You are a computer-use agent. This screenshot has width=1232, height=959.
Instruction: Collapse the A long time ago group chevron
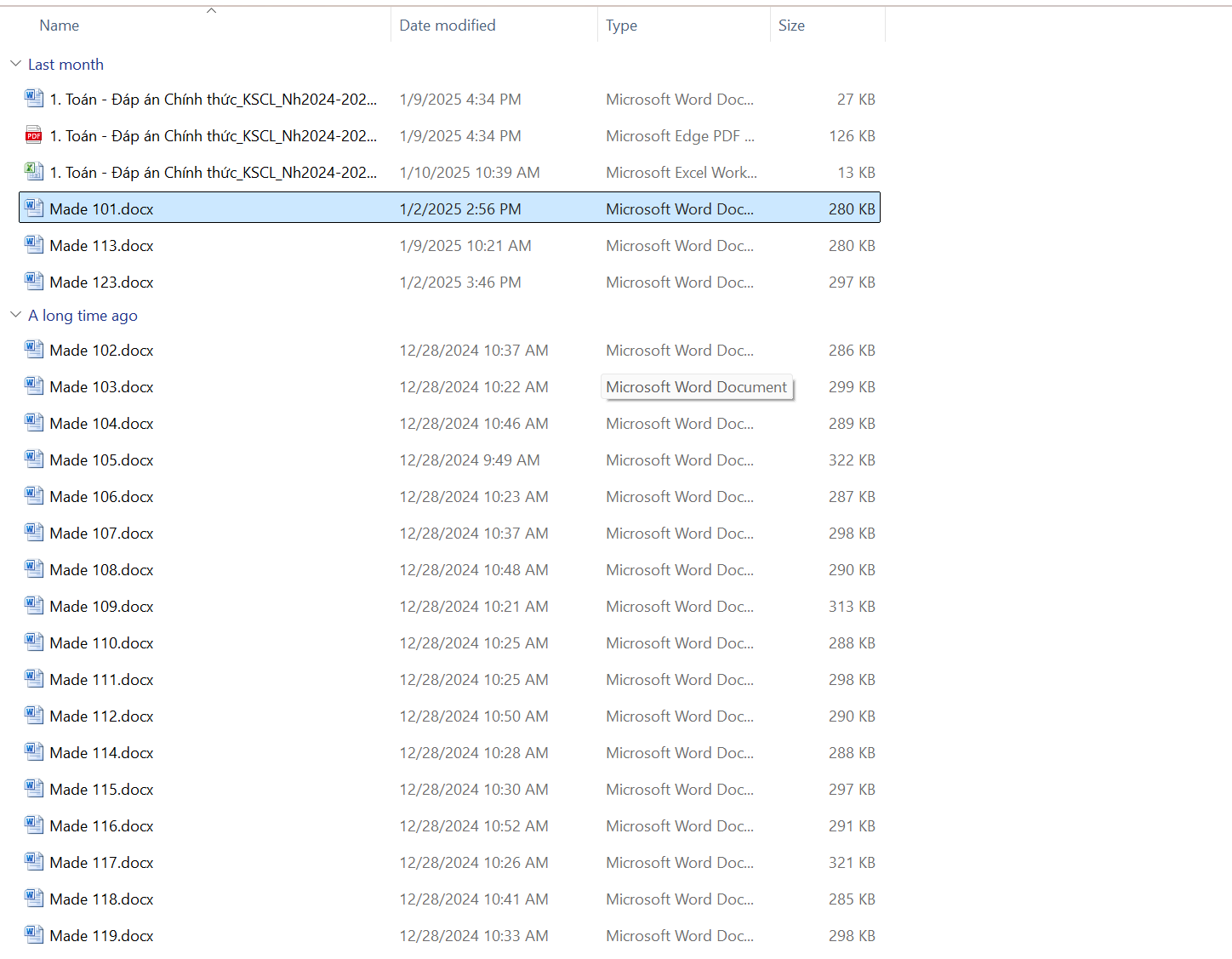(15, 315)
